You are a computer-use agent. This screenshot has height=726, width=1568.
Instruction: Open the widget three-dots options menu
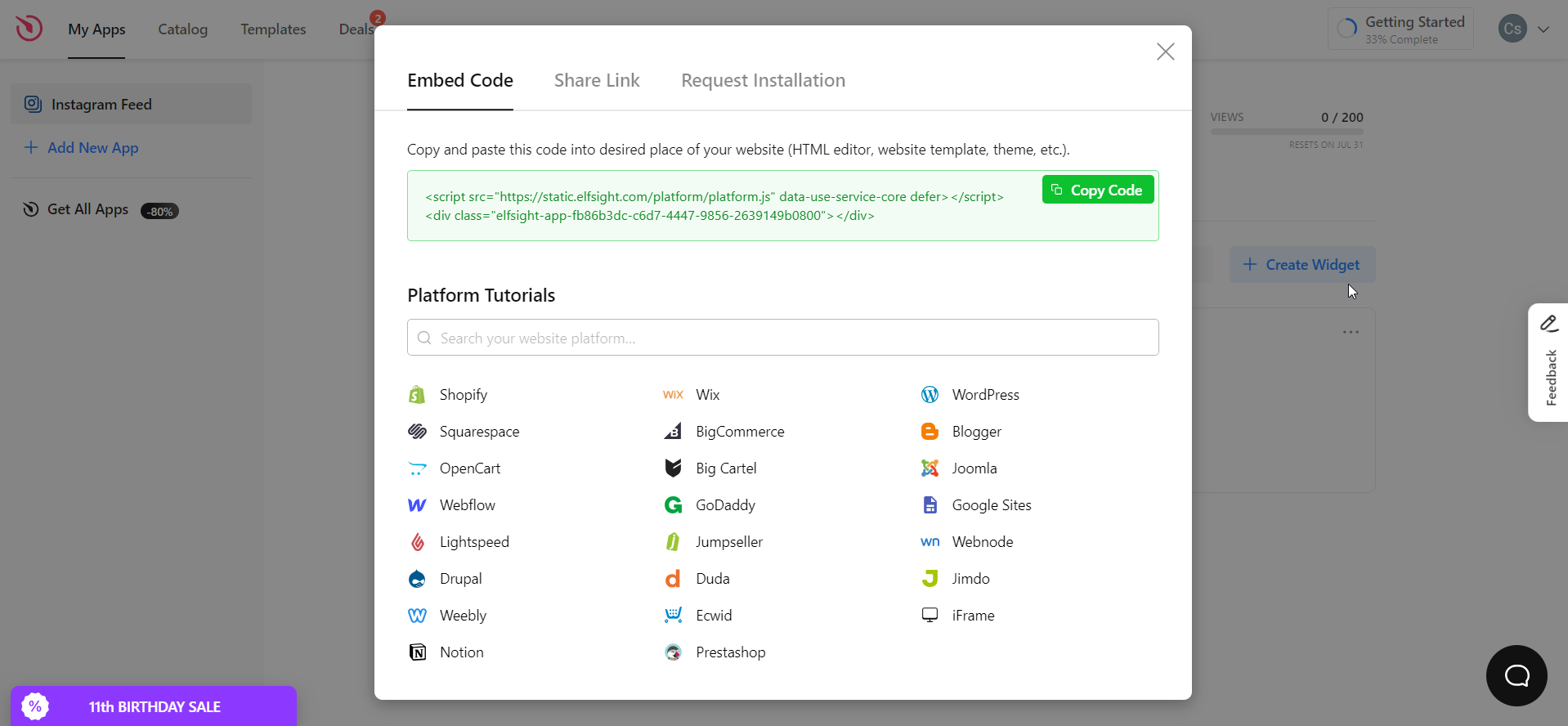[x=1351, y=332]
